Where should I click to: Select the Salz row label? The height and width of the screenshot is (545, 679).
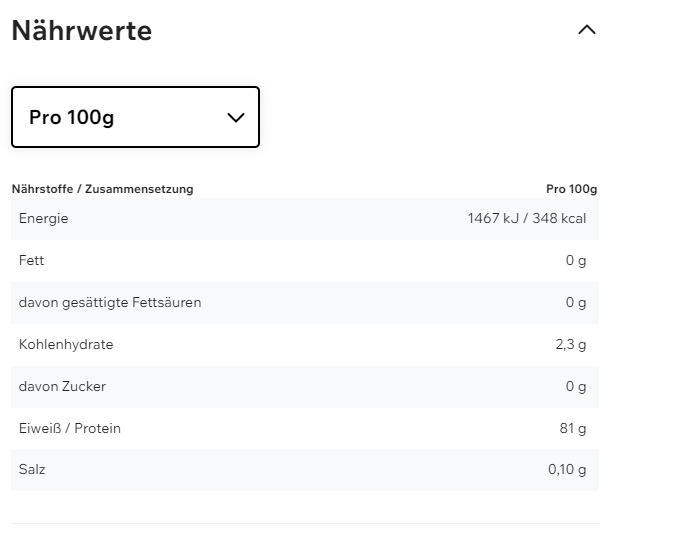coord(32,469)
